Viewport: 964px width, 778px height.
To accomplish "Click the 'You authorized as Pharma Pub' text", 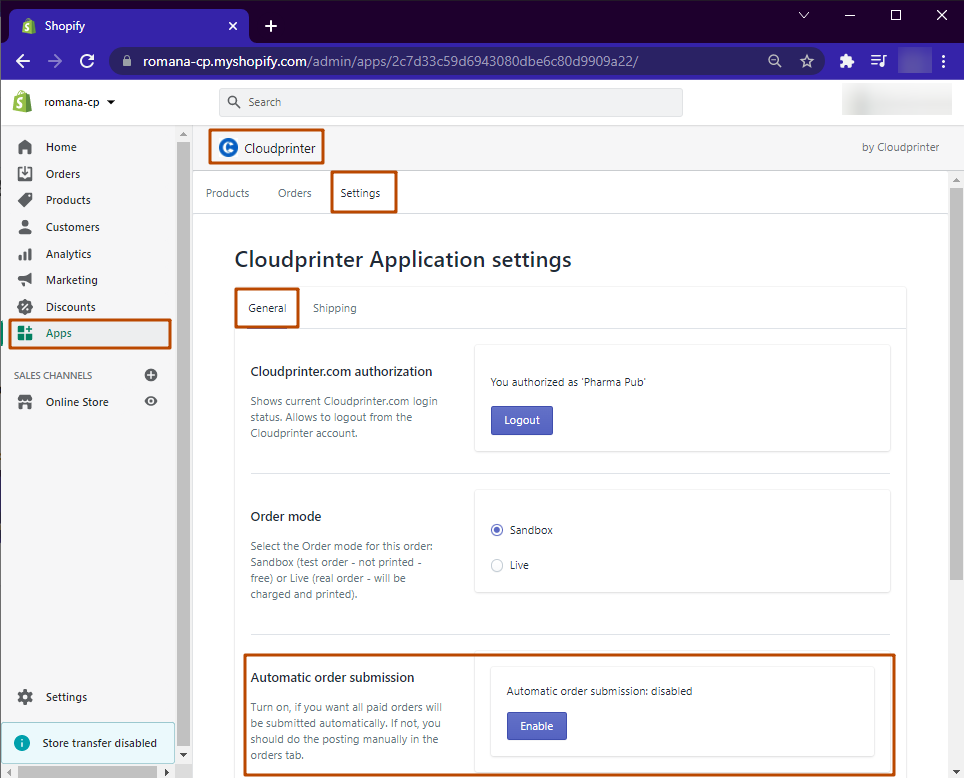I will [568, 382].
